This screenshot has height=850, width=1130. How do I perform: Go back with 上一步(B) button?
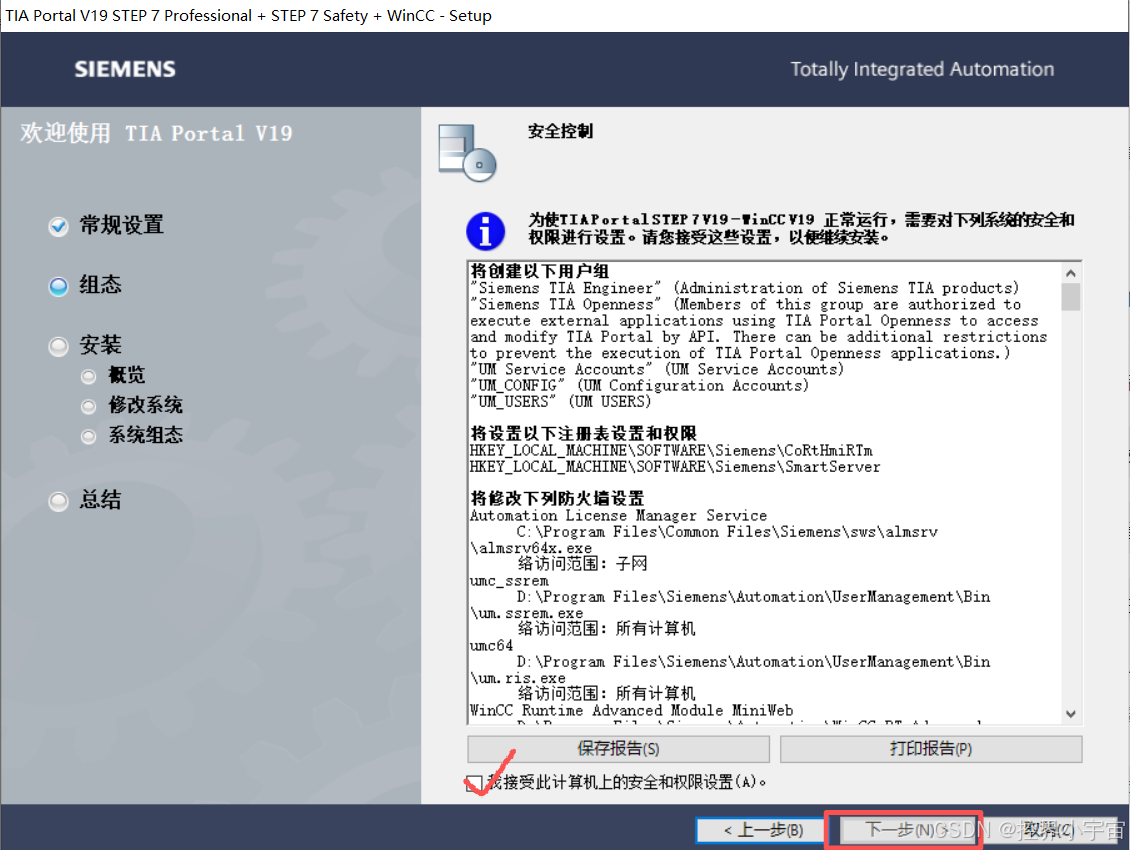(x=762, y=830)
